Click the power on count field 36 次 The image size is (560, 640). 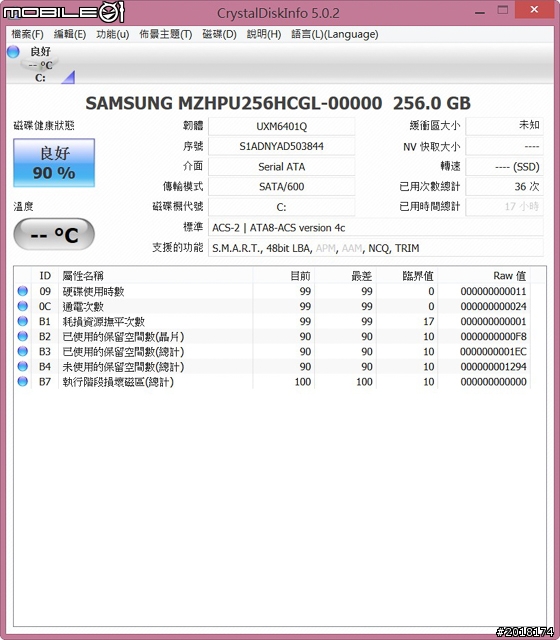(x=504, y=187)
